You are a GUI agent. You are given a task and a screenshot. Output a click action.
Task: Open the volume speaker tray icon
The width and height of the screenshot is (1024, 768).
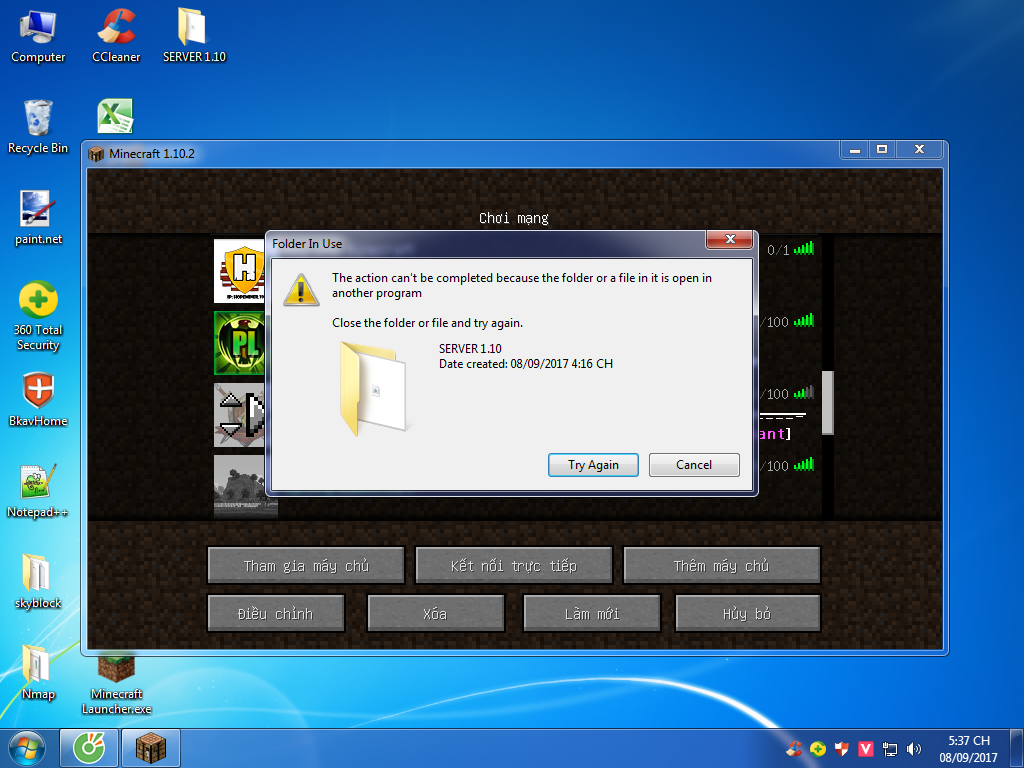tap(914, 749)
